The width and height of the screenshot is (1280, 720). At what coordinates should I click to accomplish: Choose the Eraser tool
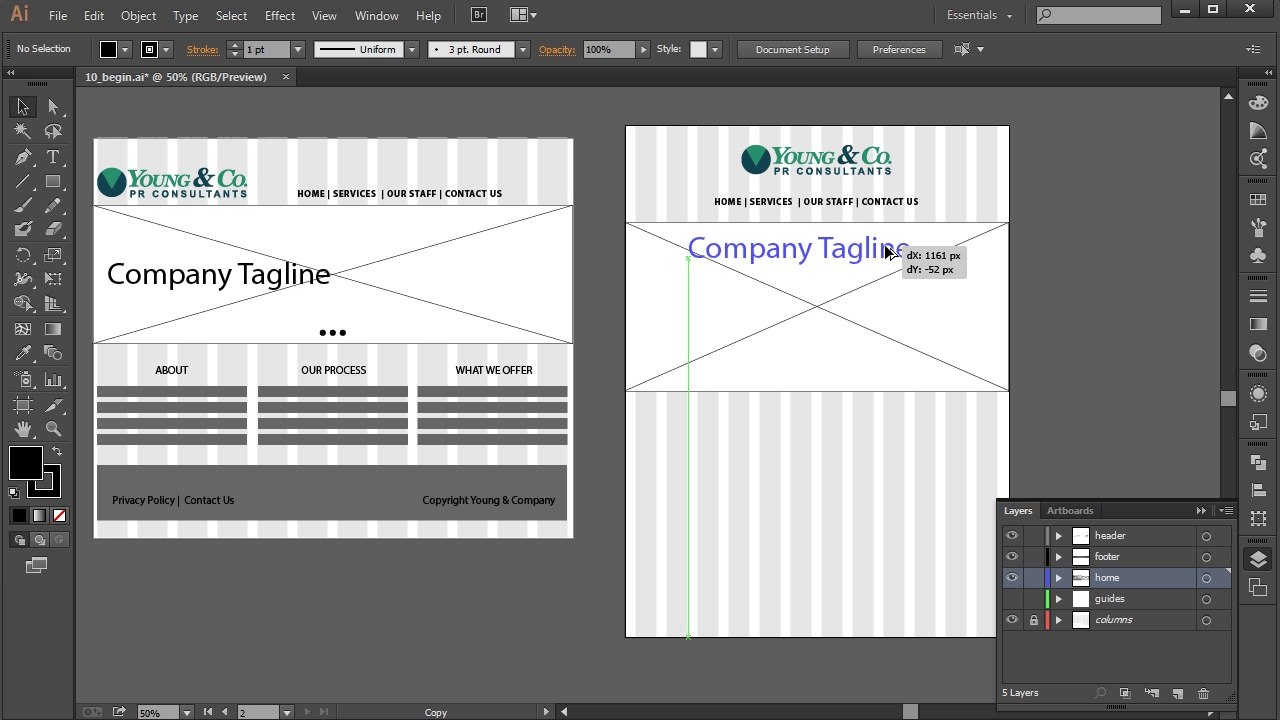(53, 230)
